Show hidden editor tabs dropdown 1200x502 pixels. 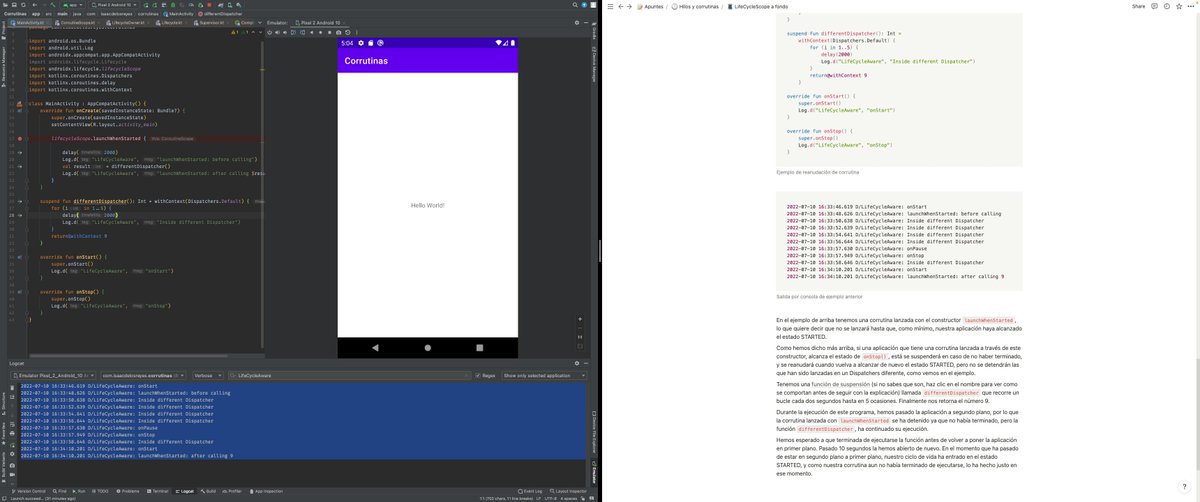coord(262,21)
